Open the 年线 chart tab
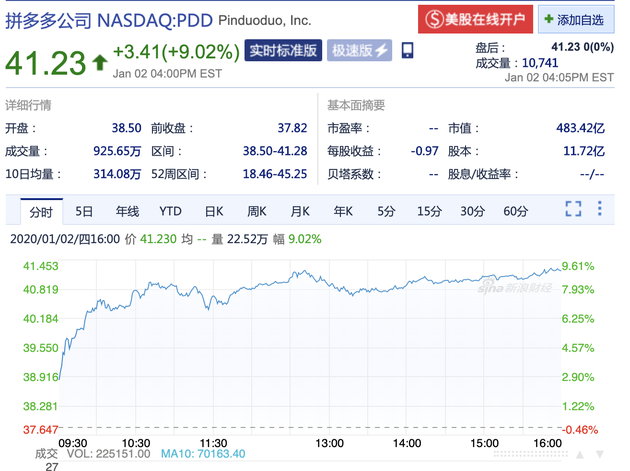The height and width of the screenshot is (471, 630). [x=127, y=211]
